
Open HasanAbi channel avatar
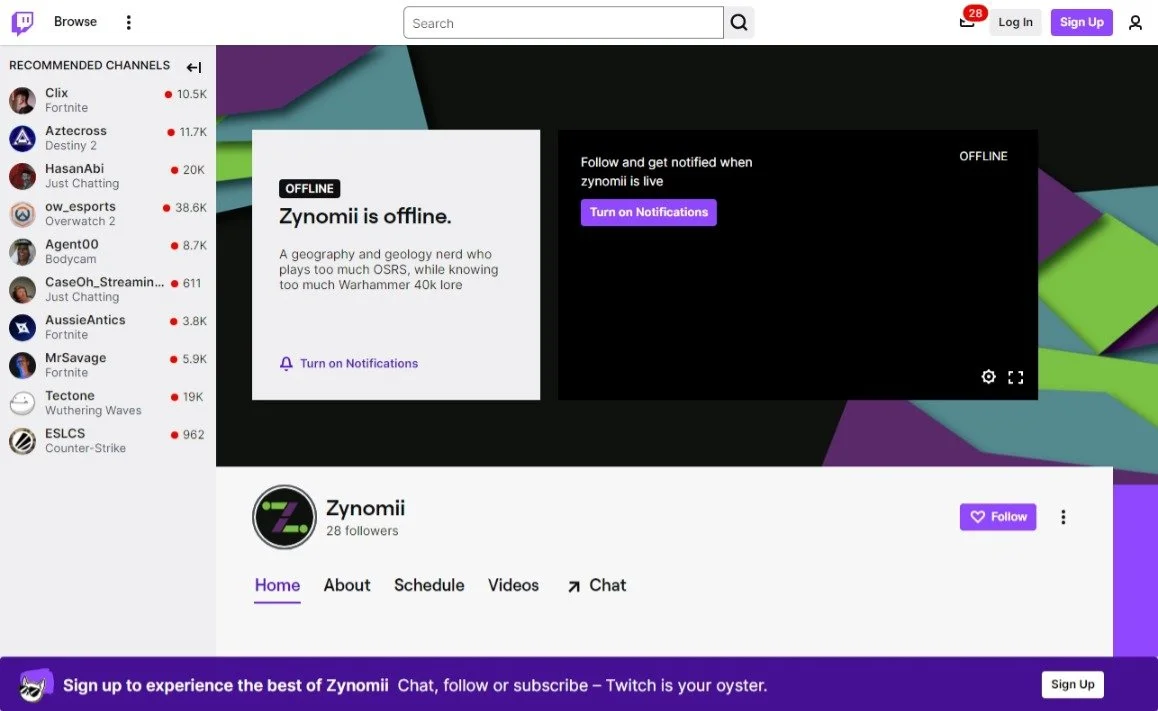[22, 176]
